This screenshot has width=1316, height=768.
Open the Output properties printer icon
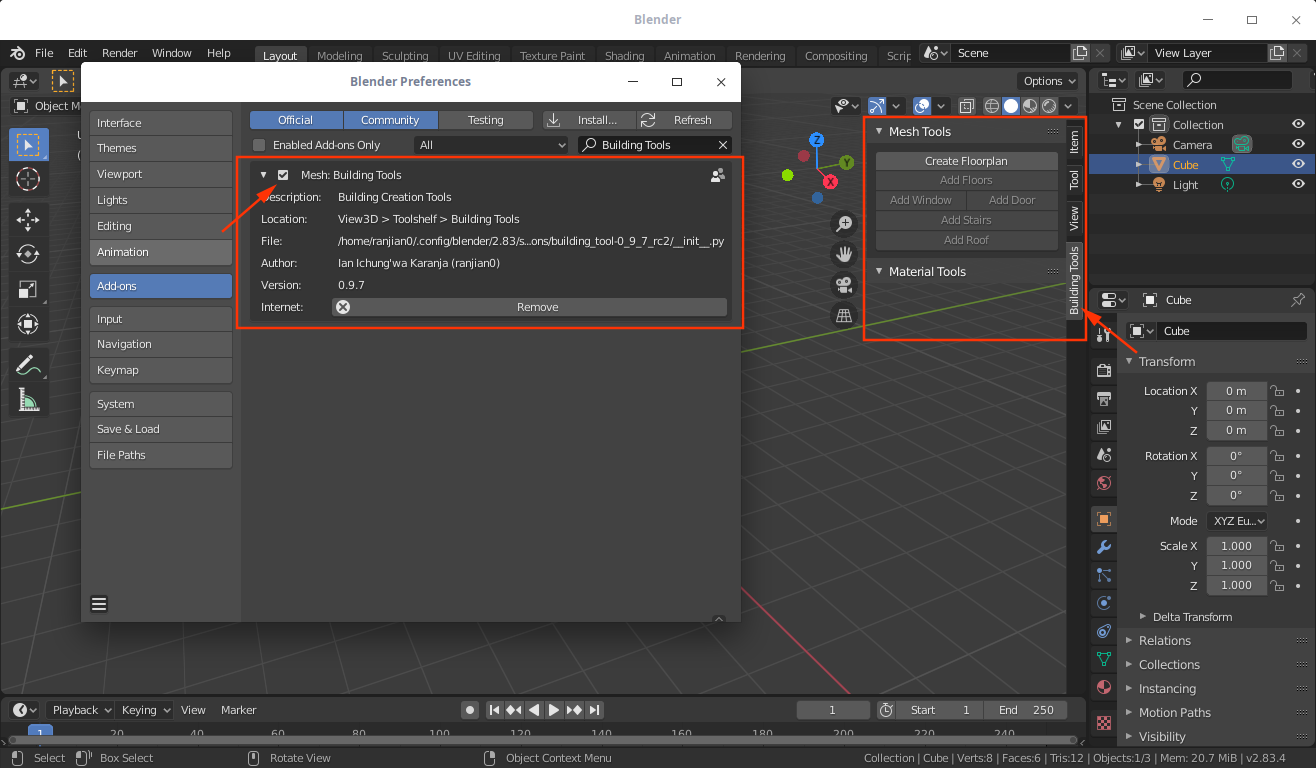[x=1104, y=399]
